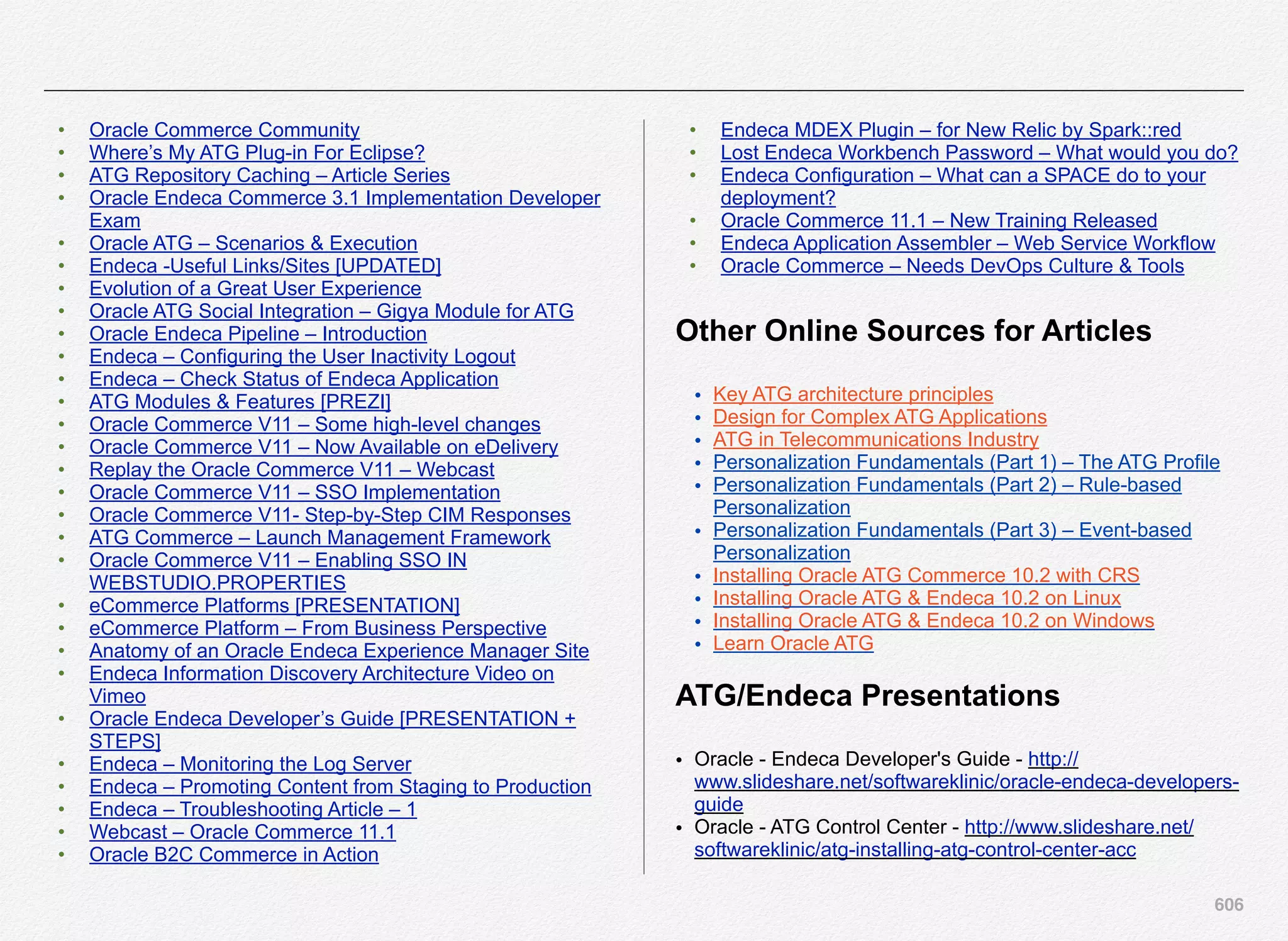Click ATG in Telecommunications Industry link

[876, 440]
